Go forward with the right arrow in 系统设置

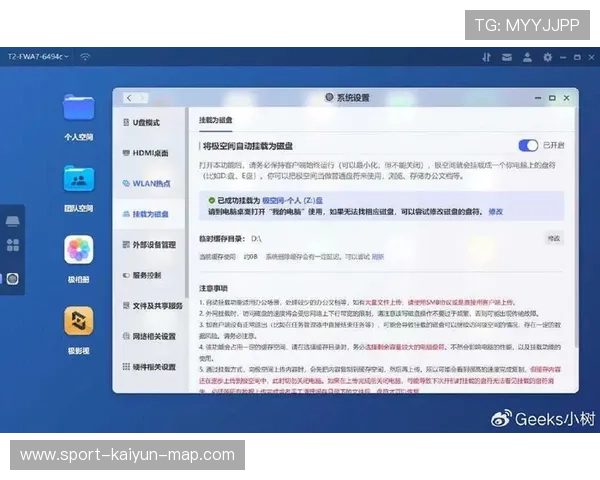pos(142,98)
